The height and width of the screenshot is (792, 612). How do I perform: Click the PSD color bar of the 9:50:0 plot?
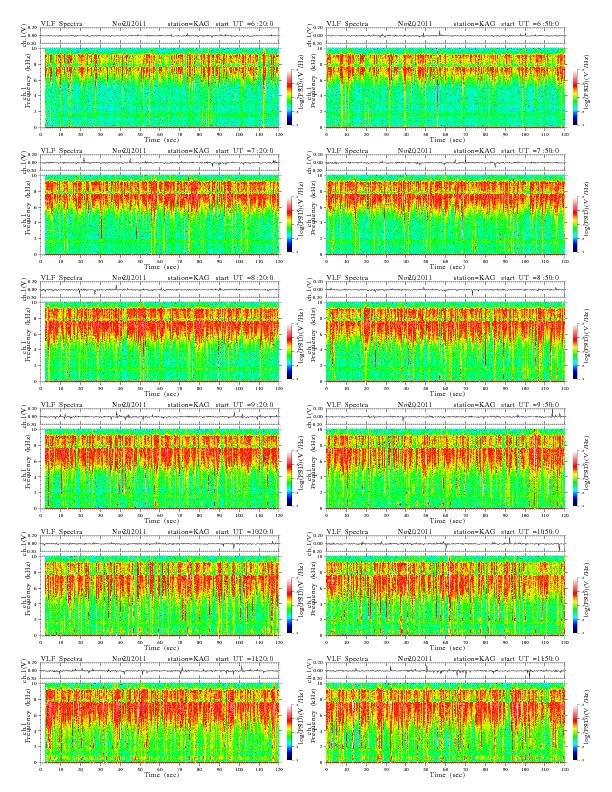(x=576, y=478)
